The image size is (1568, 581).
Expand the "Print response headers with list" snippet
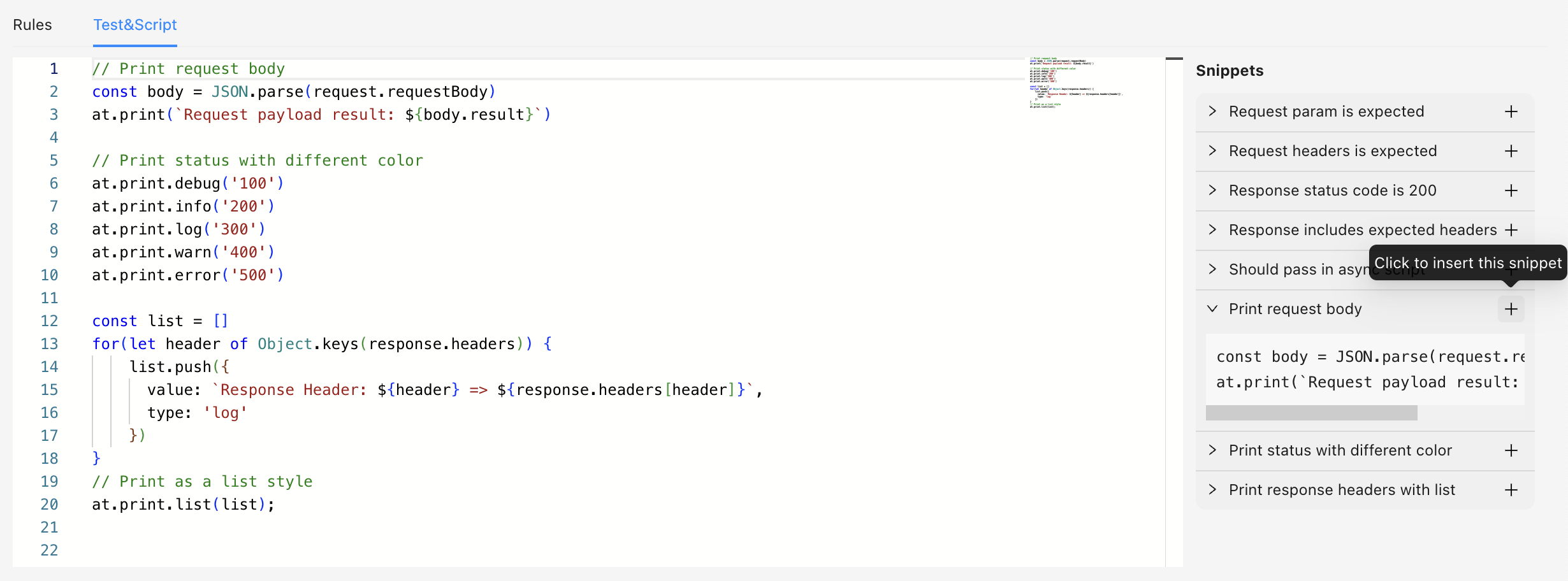point(1213,490)
